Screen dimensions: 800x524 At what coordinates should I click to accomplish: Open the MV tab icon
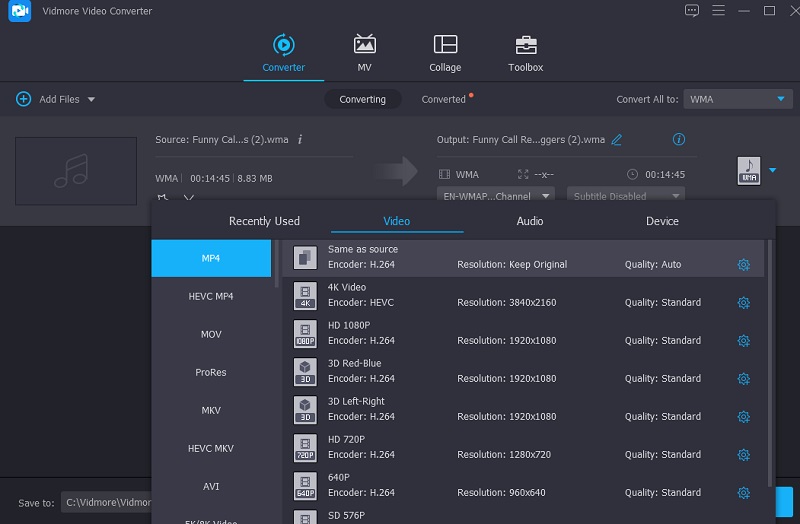(x=364, y=45)
